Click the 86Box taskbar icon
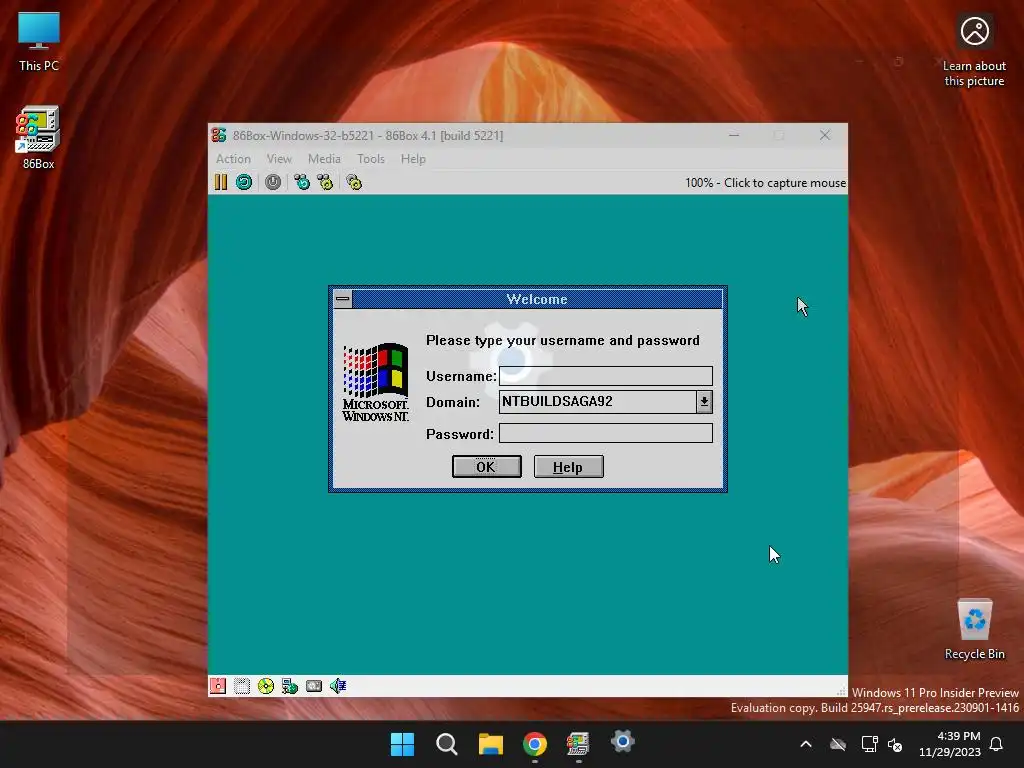The image size is (1024, 768). 579,744
